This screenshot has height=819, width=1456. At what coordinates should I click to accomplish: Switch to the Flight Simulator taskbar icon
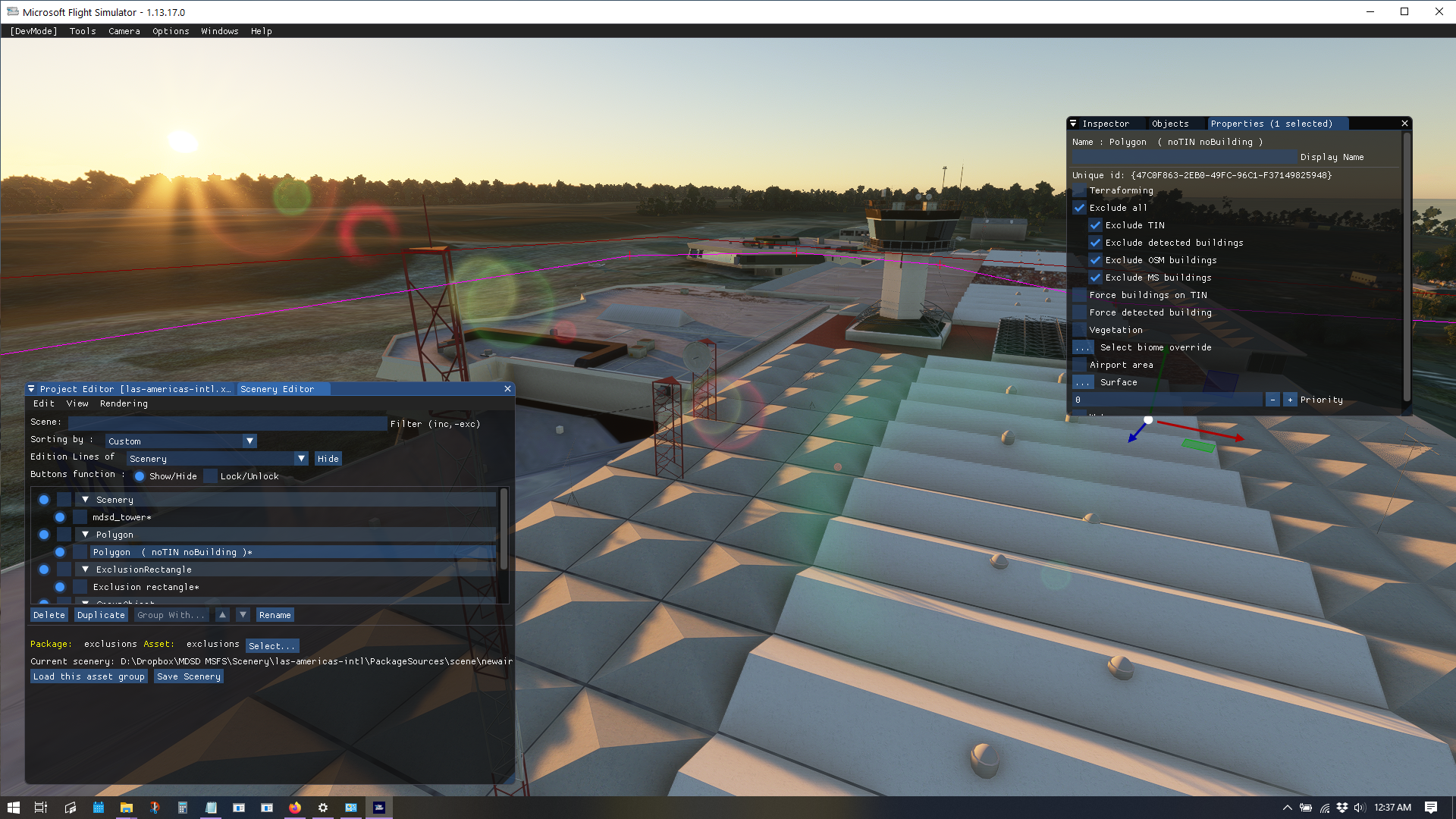tap(379, 808)
